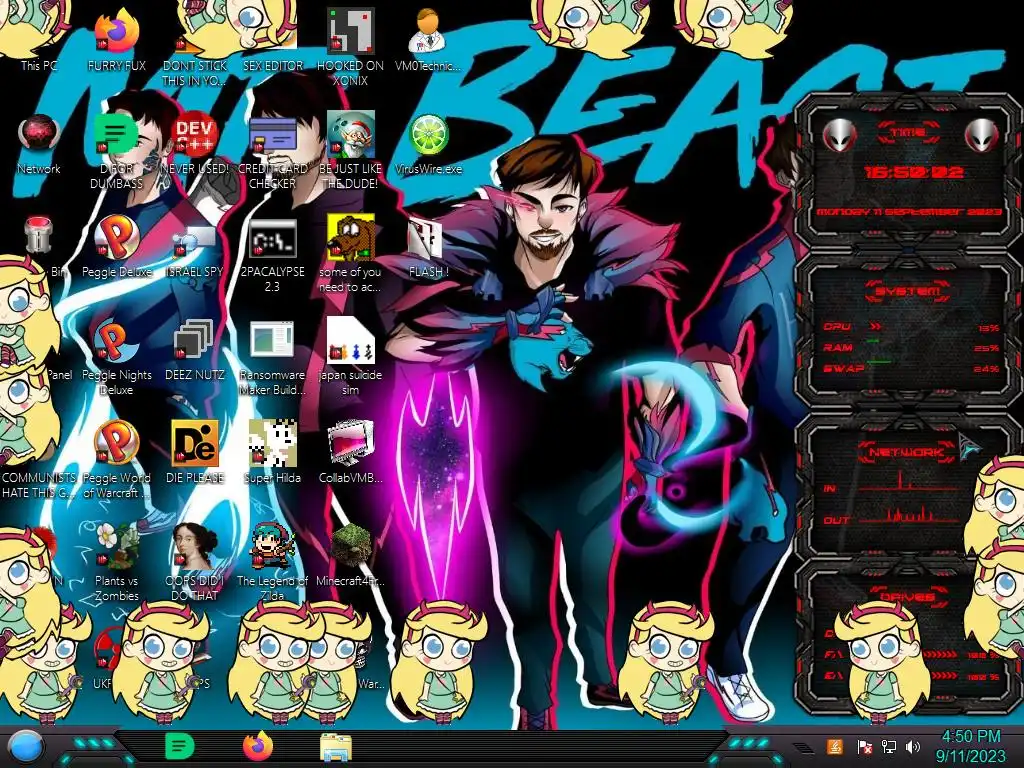Screen dimensions: 1024x768
Task: Open the CollabVMB shortcut icon
Action: [x=350, y=452]
